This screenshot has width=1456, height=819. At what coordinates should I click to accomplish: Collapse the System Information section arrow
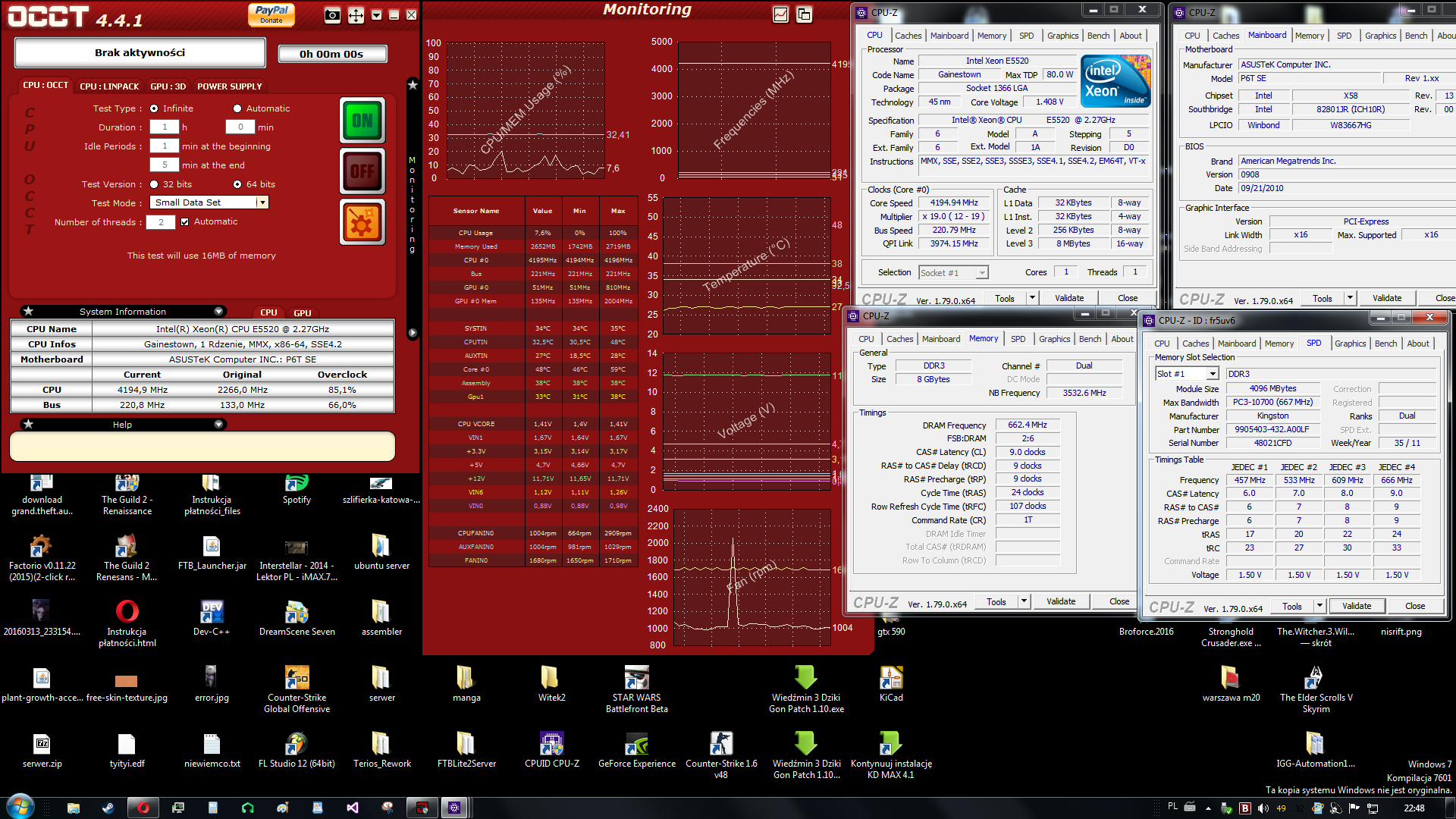pos(218,312)
